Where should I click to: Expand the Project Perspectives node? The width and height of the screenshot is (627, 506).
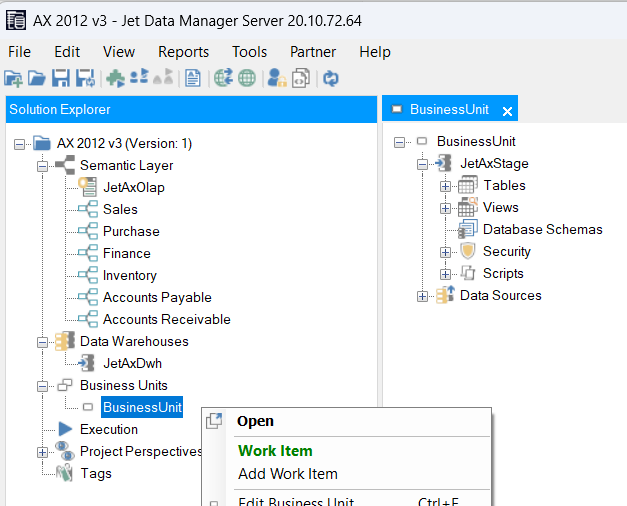pyautogui.click(x=42, y=452)
